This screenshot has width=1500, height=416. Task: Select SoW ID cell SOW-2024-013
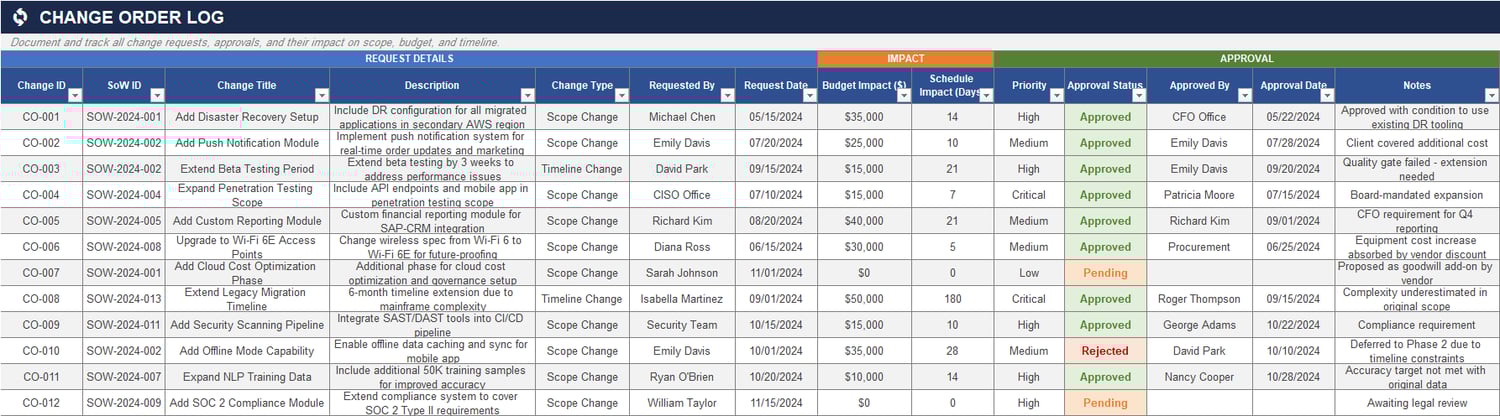pyautogui.click(x=124, y=299)
